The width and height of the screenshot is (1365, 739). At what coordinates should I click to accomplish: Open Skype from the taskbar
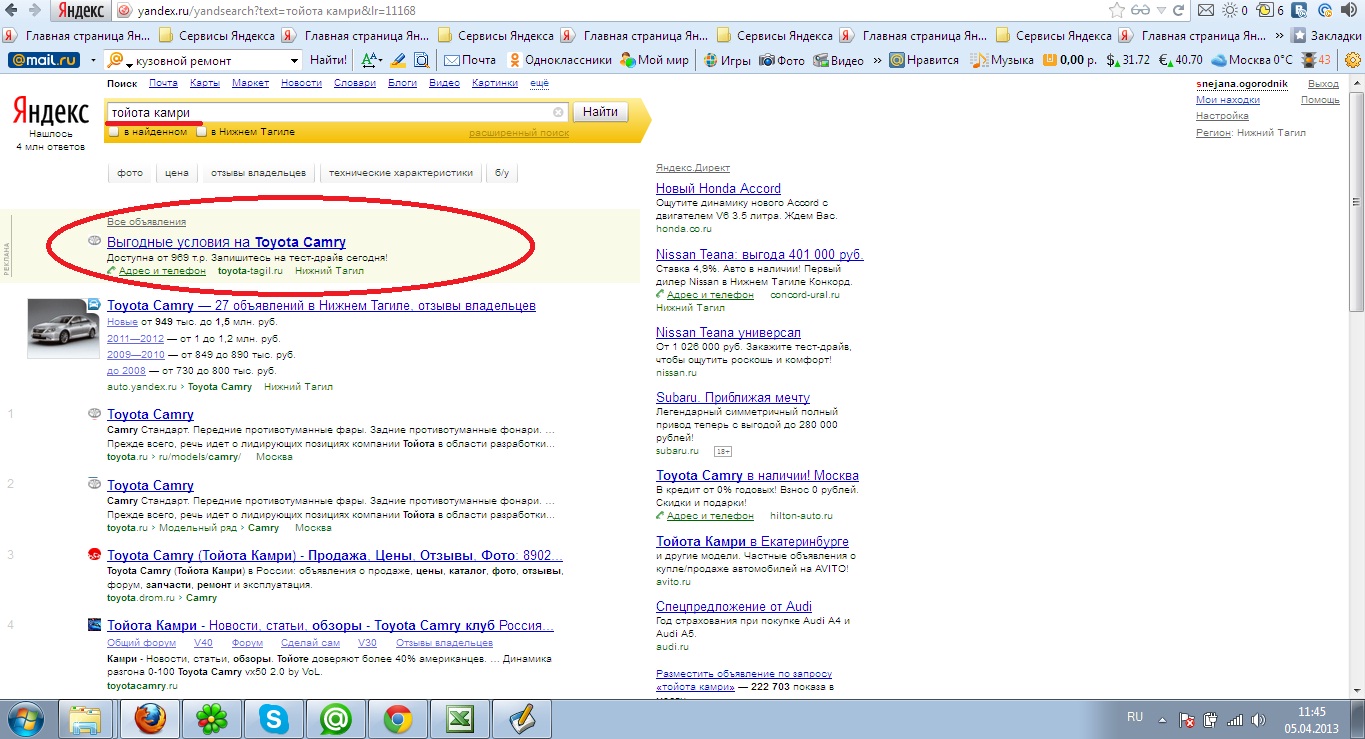pos(273,718)
